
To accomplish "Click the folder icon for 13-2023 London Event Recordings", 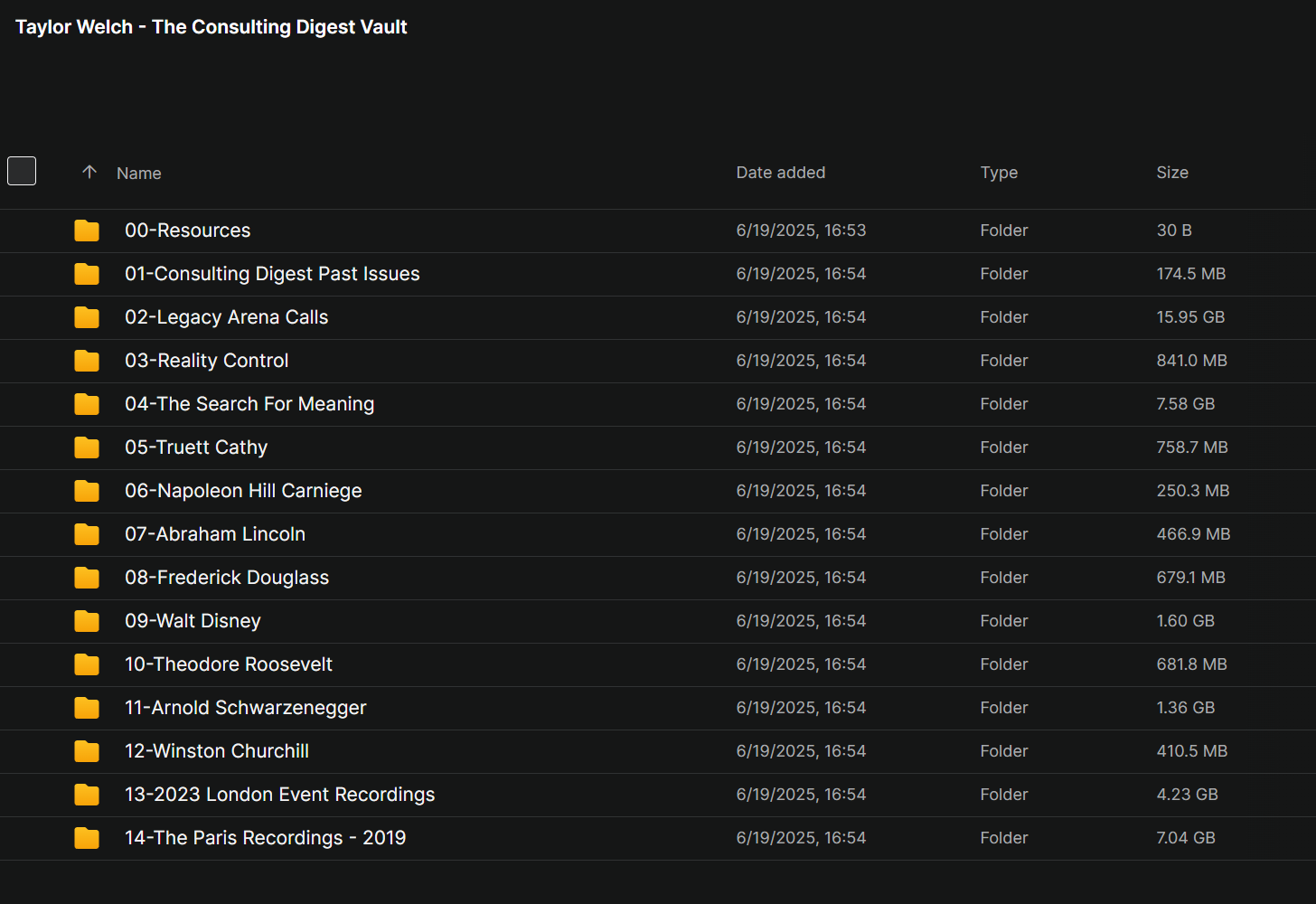I will 87,795.
